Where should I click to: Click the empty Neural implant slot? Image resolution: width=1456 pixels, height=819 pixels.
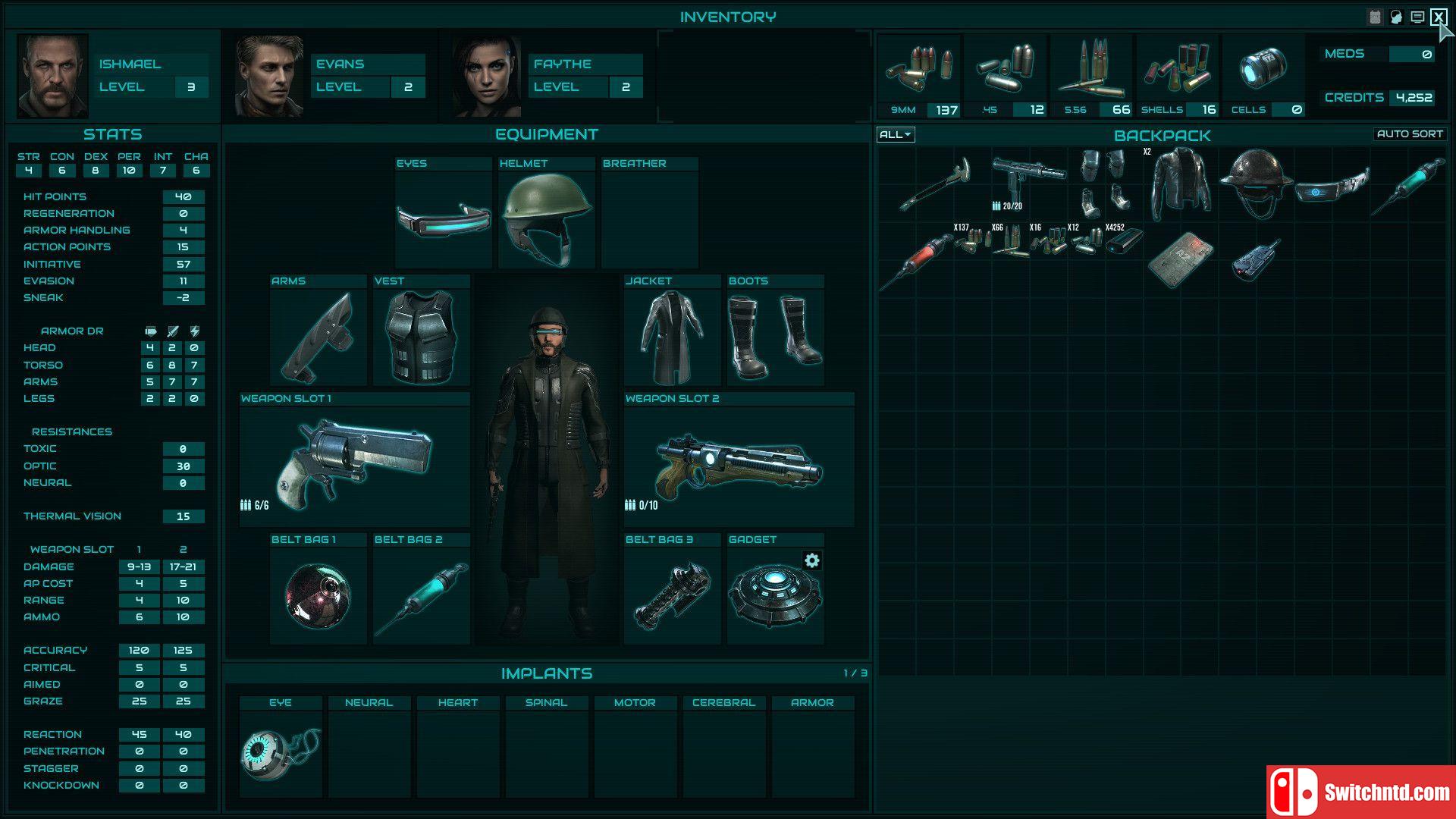[369, 754]
